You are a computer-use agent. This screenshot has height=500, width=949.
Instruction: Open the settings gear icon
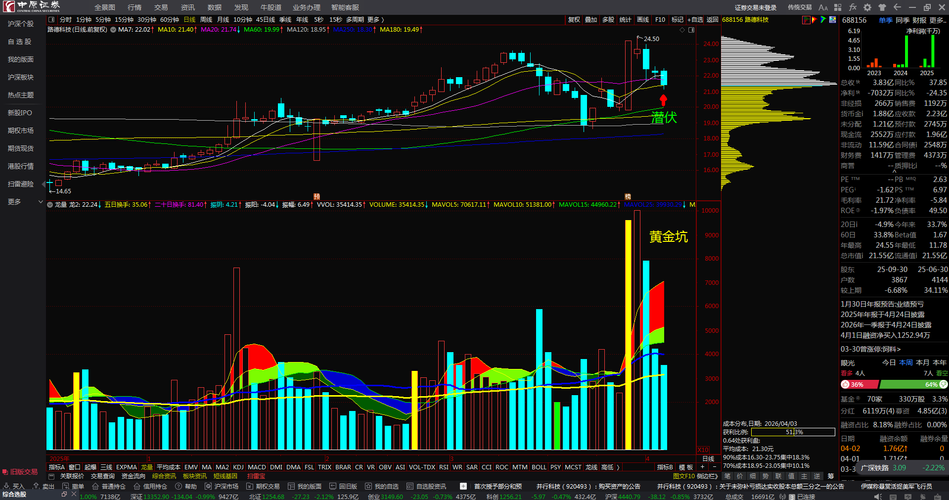pos(867,7)
